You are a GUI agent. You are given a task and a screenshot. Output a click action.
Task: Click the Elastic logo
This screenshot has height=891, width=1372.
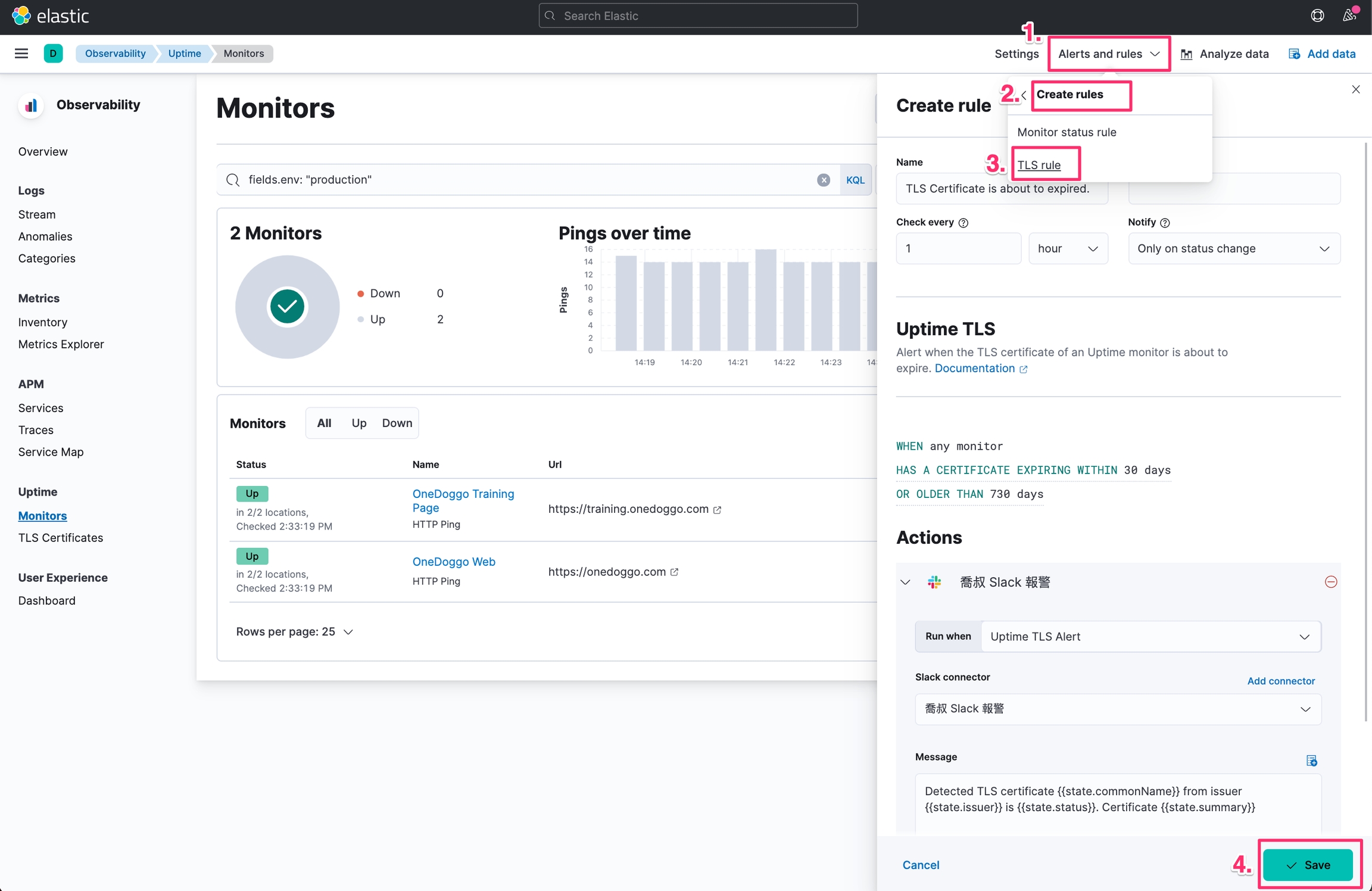(51, 15)
